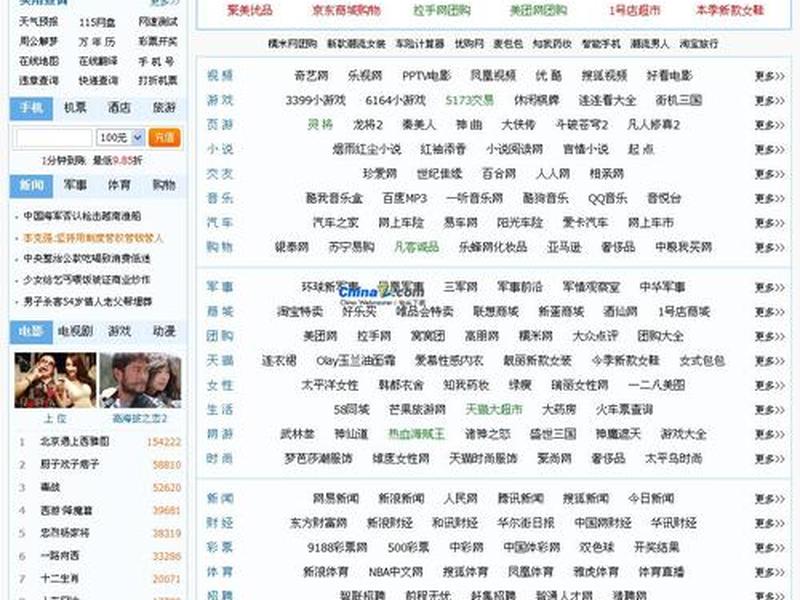Open 更多>> for the 视频 row
This screenshot has height=600, width=800.
(x=769, y=77)
